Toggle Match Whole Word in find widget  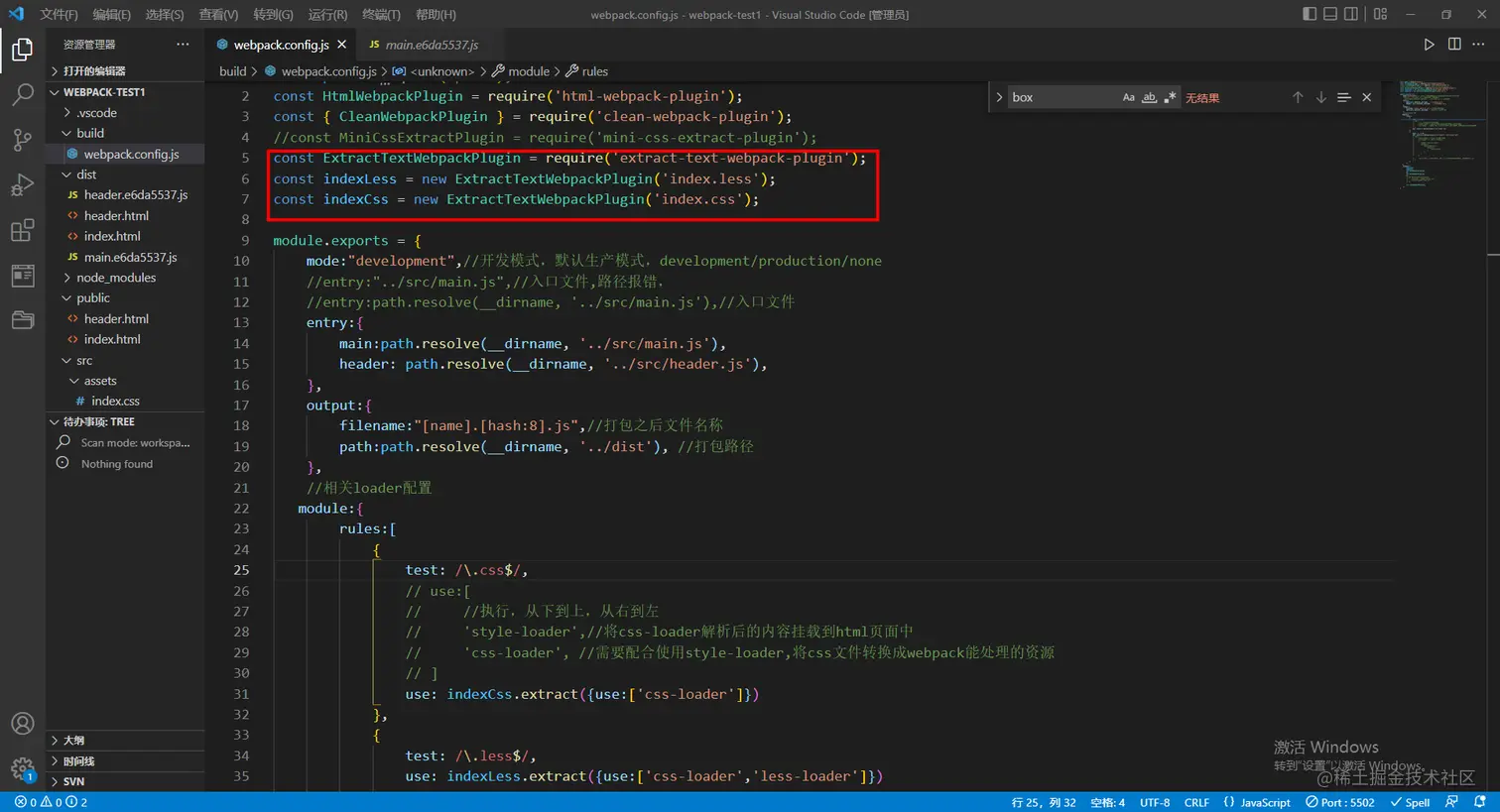(x=1150, y=97)
